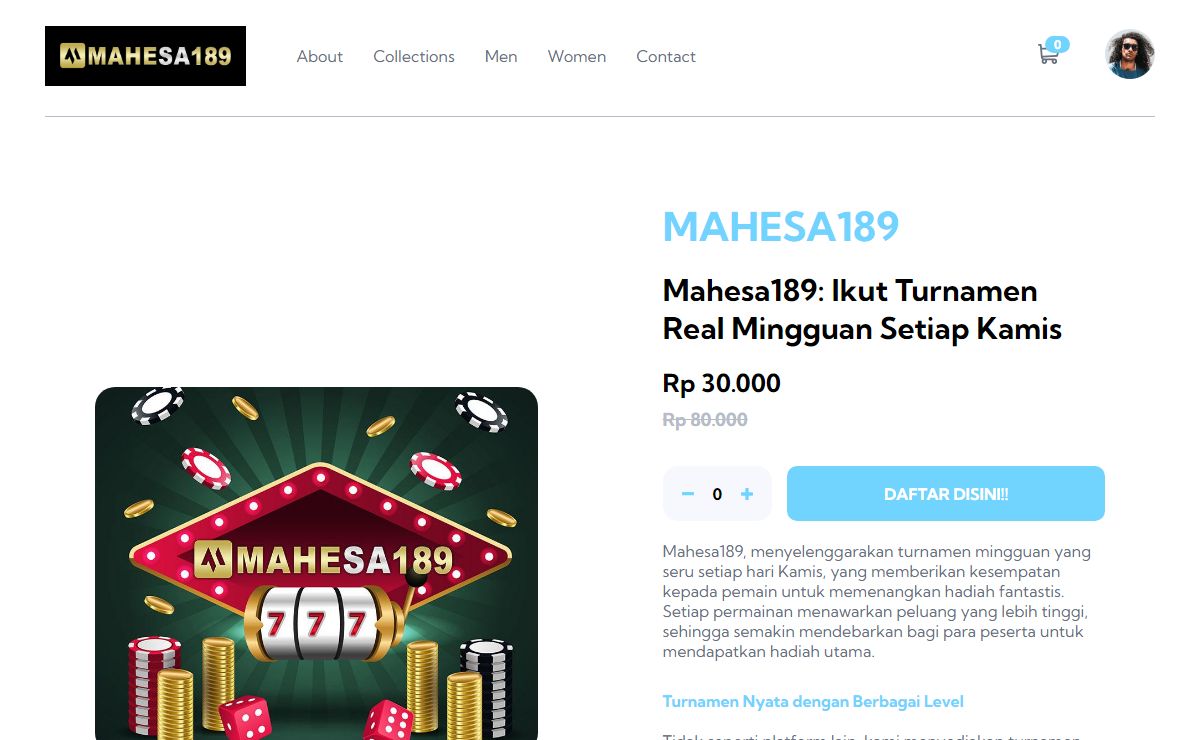Open the Collections menu item
1200x740 pixels.
[x=414, y=56]
